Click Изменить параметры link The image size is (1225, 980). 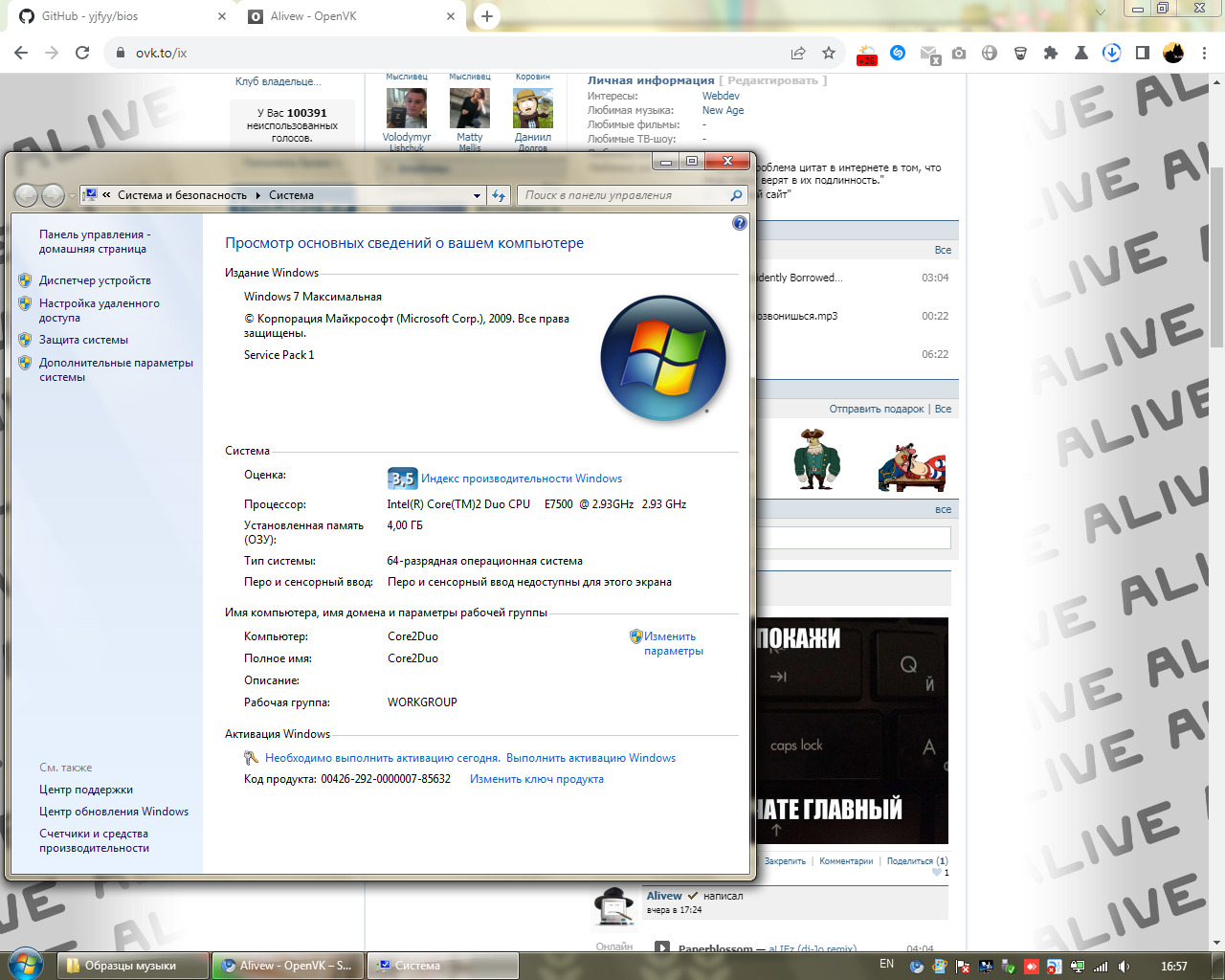click(673, 643)
